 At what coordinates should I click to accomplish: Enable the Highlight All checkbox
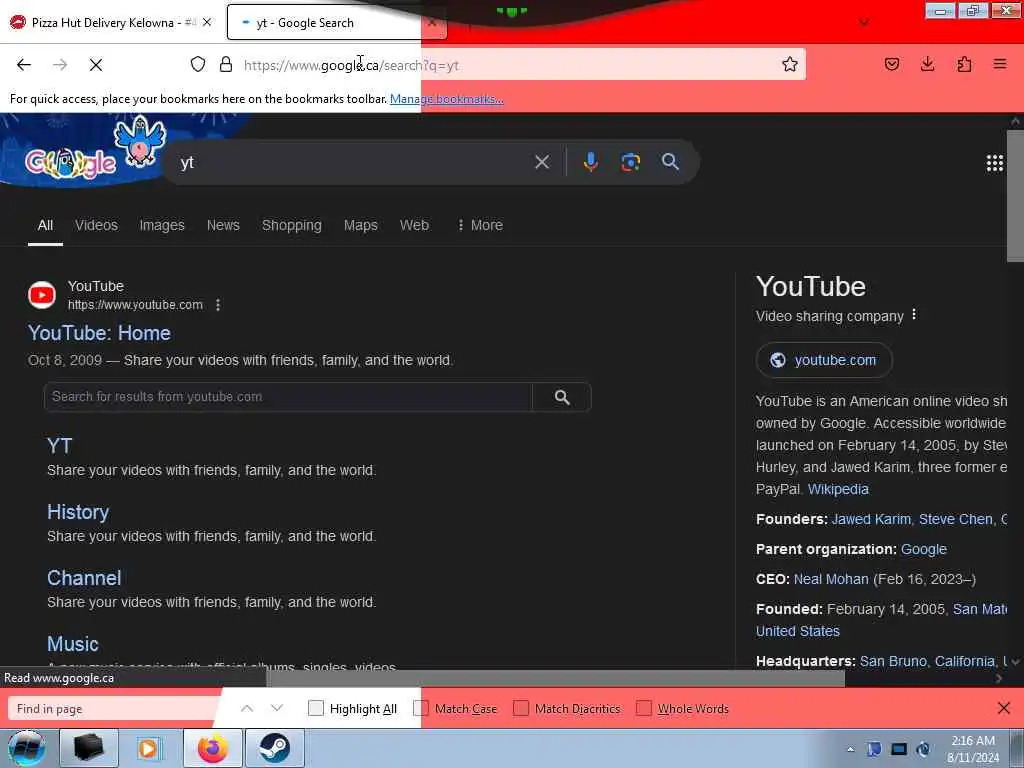click(315, 708)
